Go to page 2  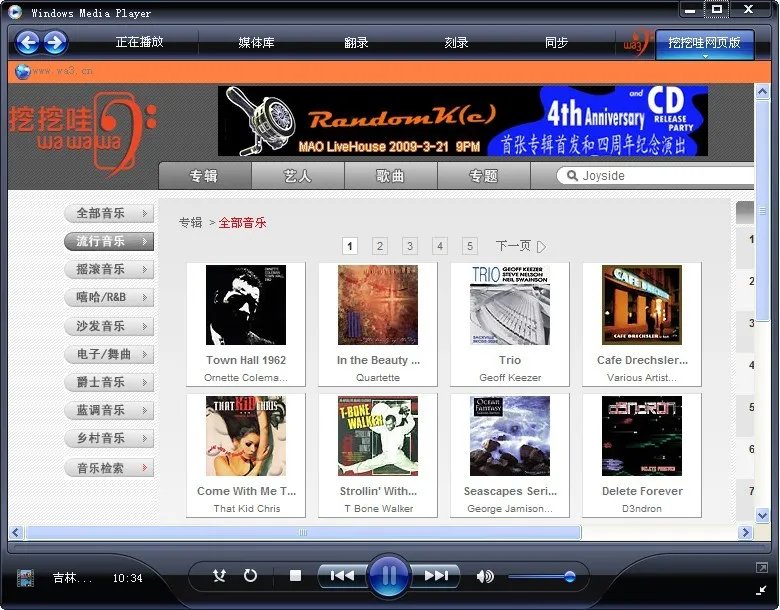pyautogui.click(x=380, y=246)
